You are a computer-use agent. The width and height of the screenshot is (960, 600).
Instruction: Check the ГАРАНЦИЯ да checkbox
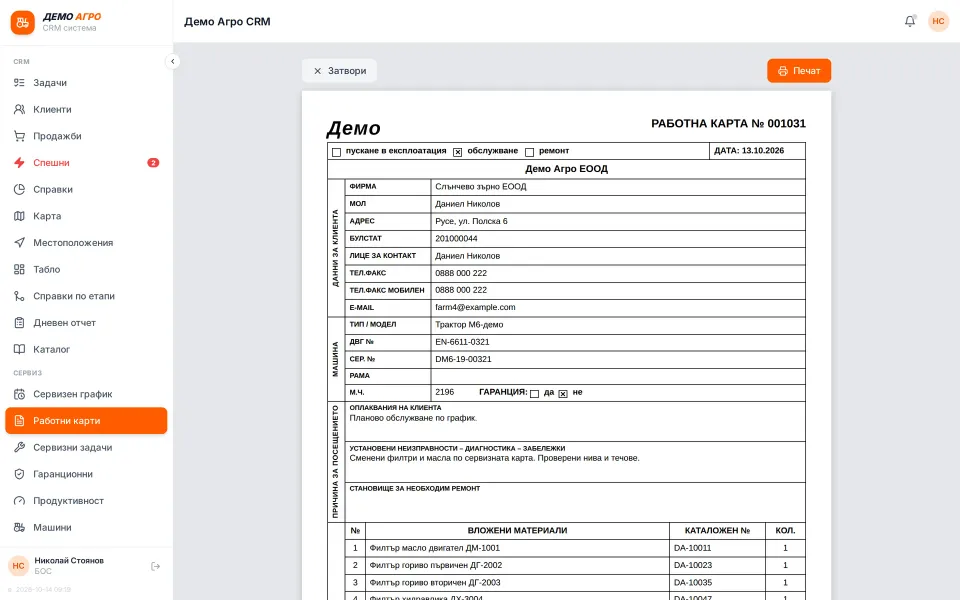(x=534, y=394)
